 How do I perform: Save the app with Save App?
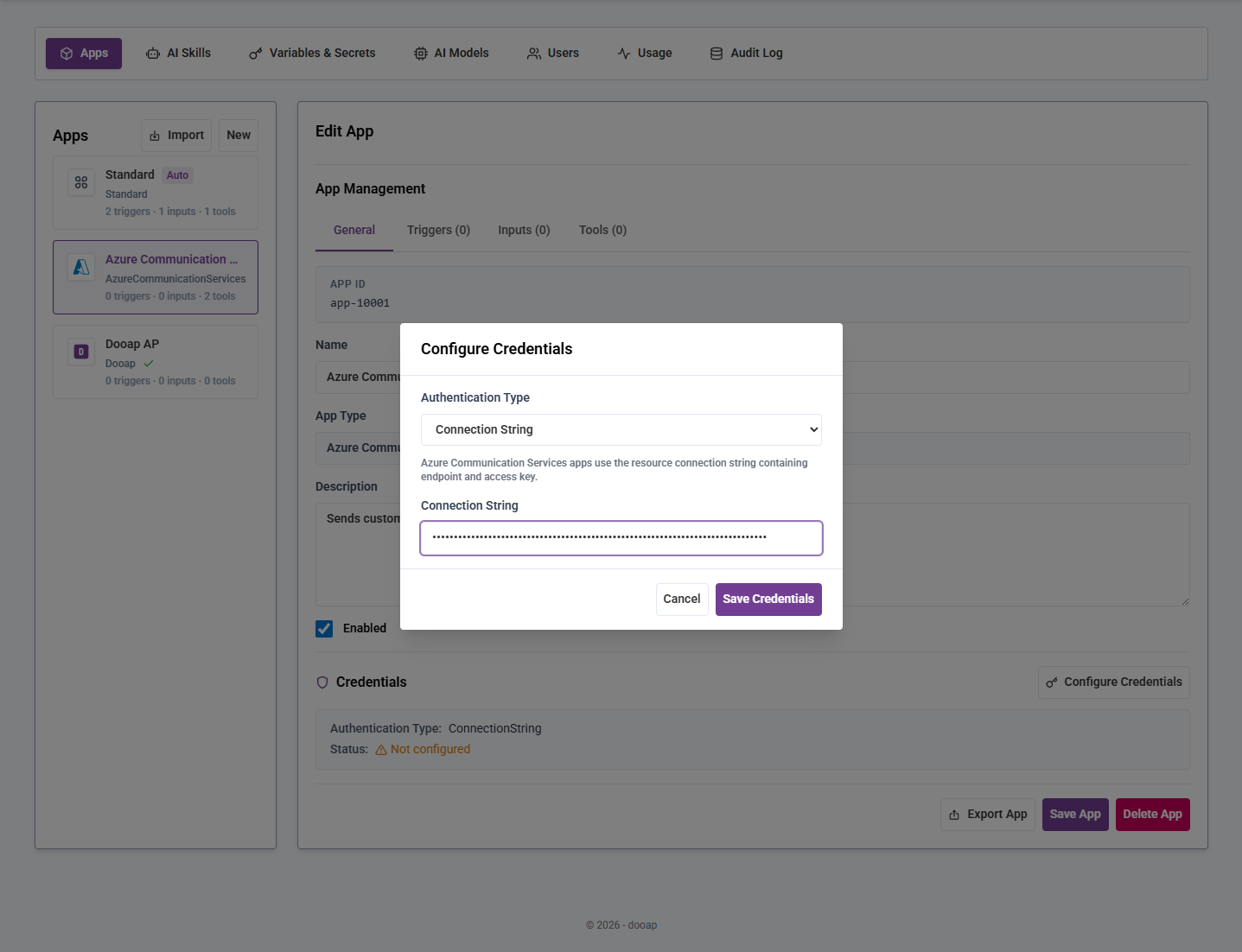(x=1075, y=815)
